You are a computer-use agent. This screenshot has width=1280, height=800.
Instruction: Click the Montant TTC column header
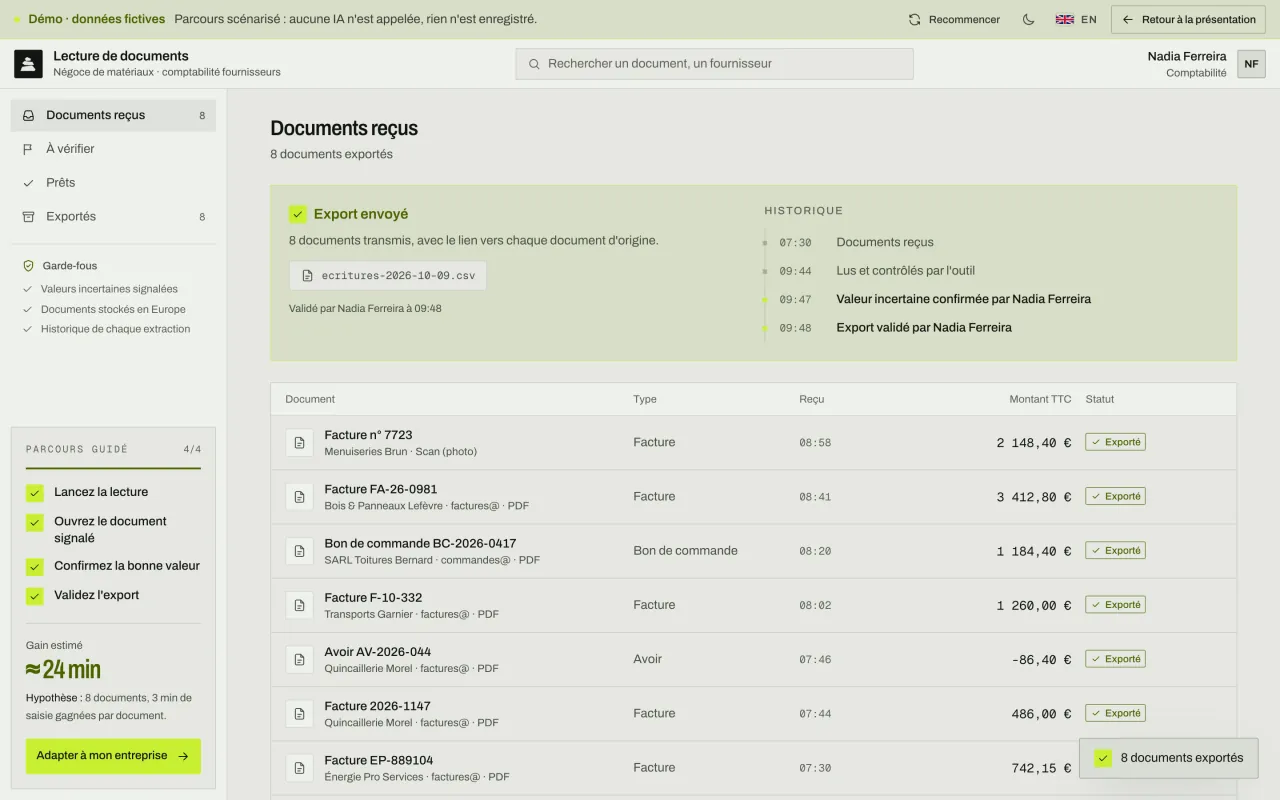coord(1040,399)
